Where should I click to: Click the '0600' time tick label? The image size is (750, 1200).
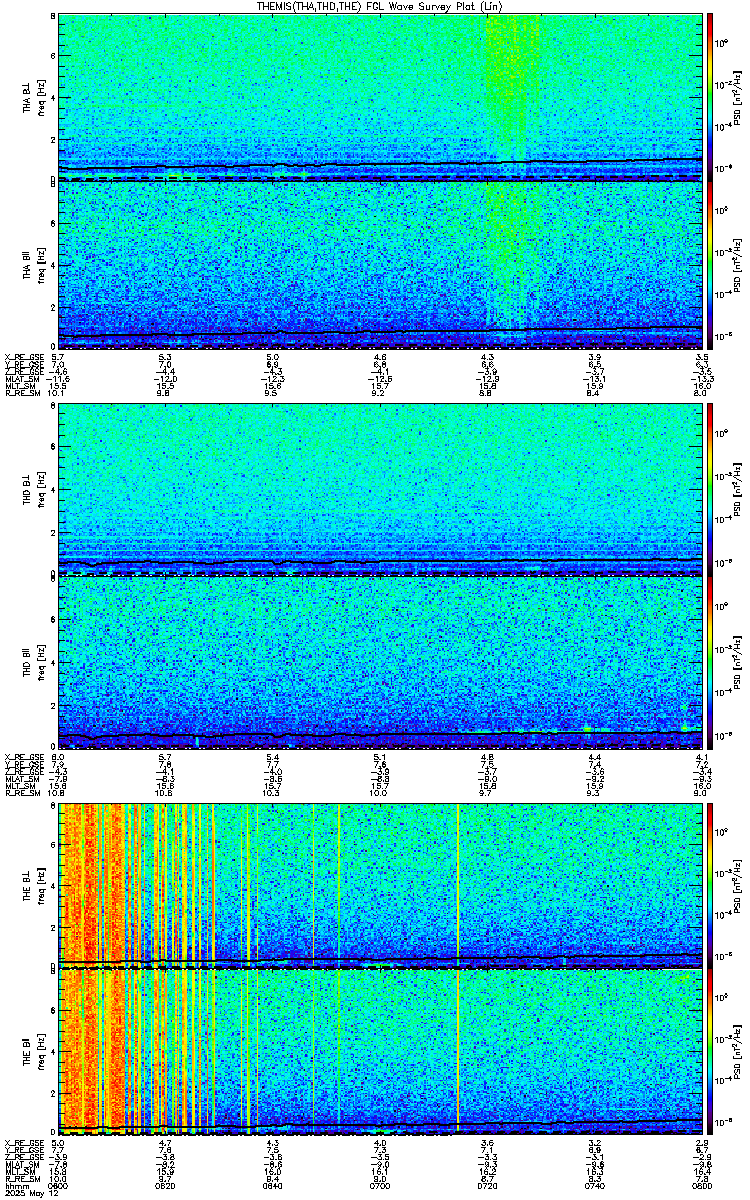58,1186
